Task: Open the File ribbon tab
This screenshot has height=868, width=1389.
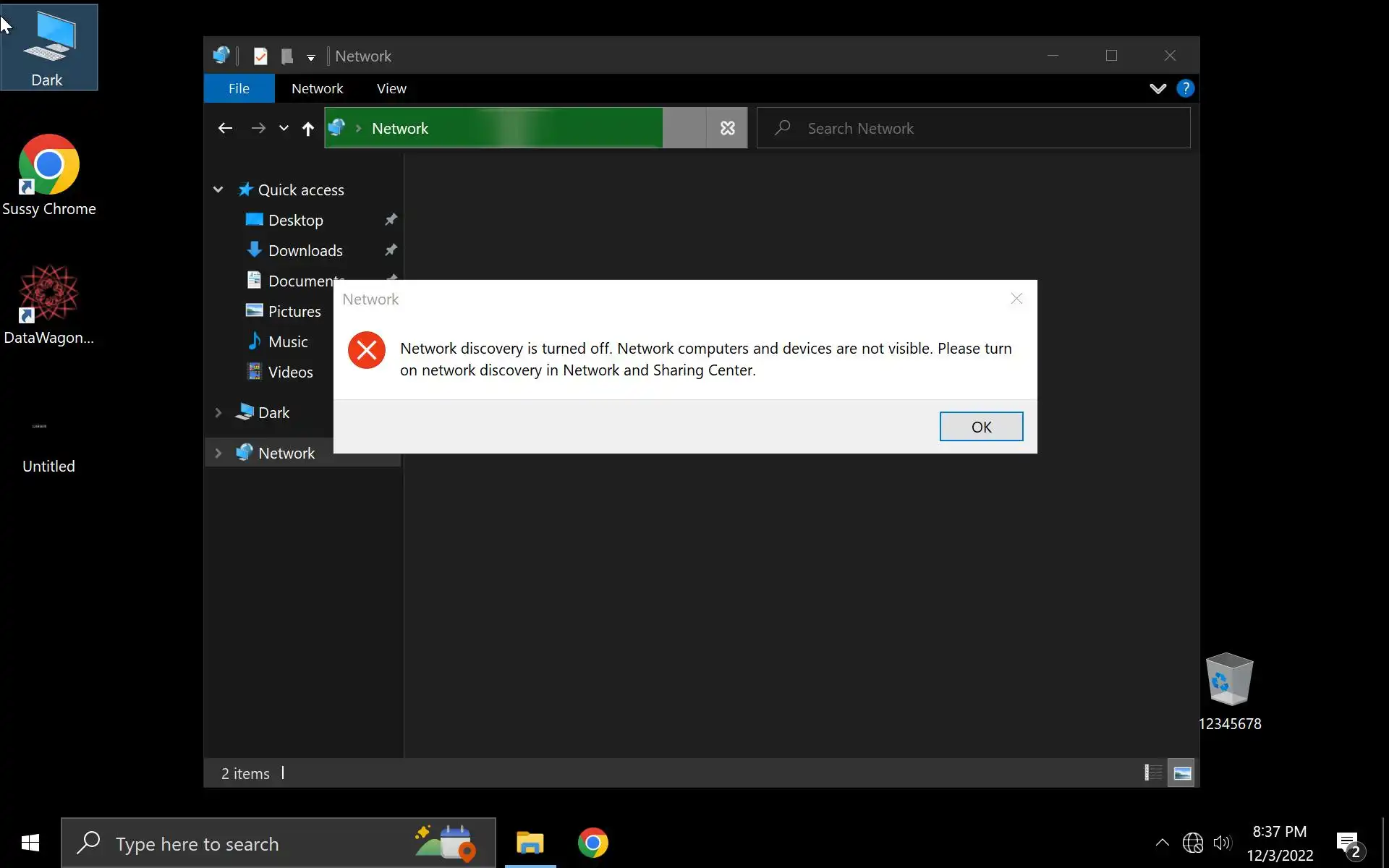Action: point(239,88)
